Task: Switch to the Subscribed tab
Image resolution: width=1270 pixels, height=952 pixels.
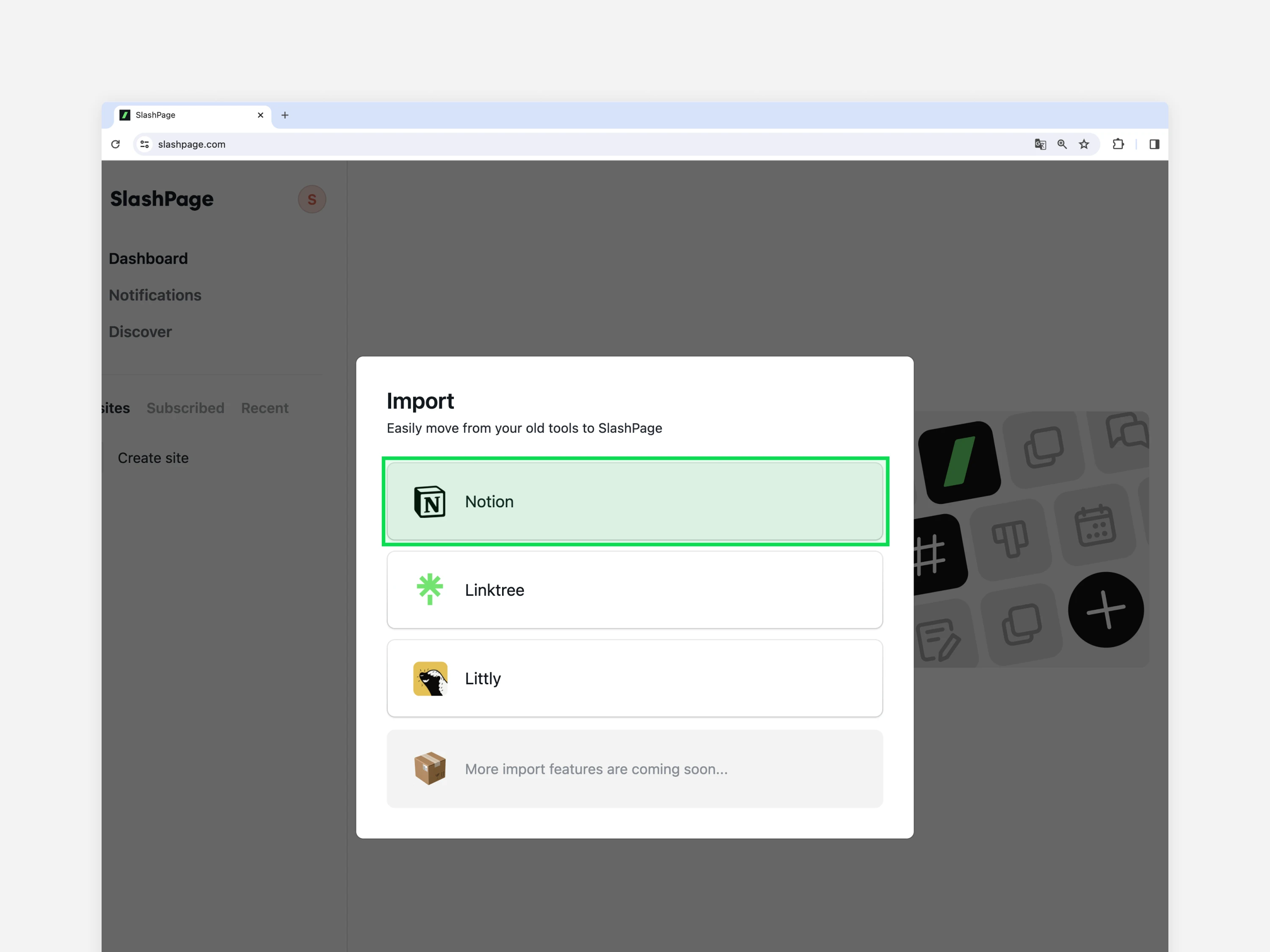Action: click(185, 408)
